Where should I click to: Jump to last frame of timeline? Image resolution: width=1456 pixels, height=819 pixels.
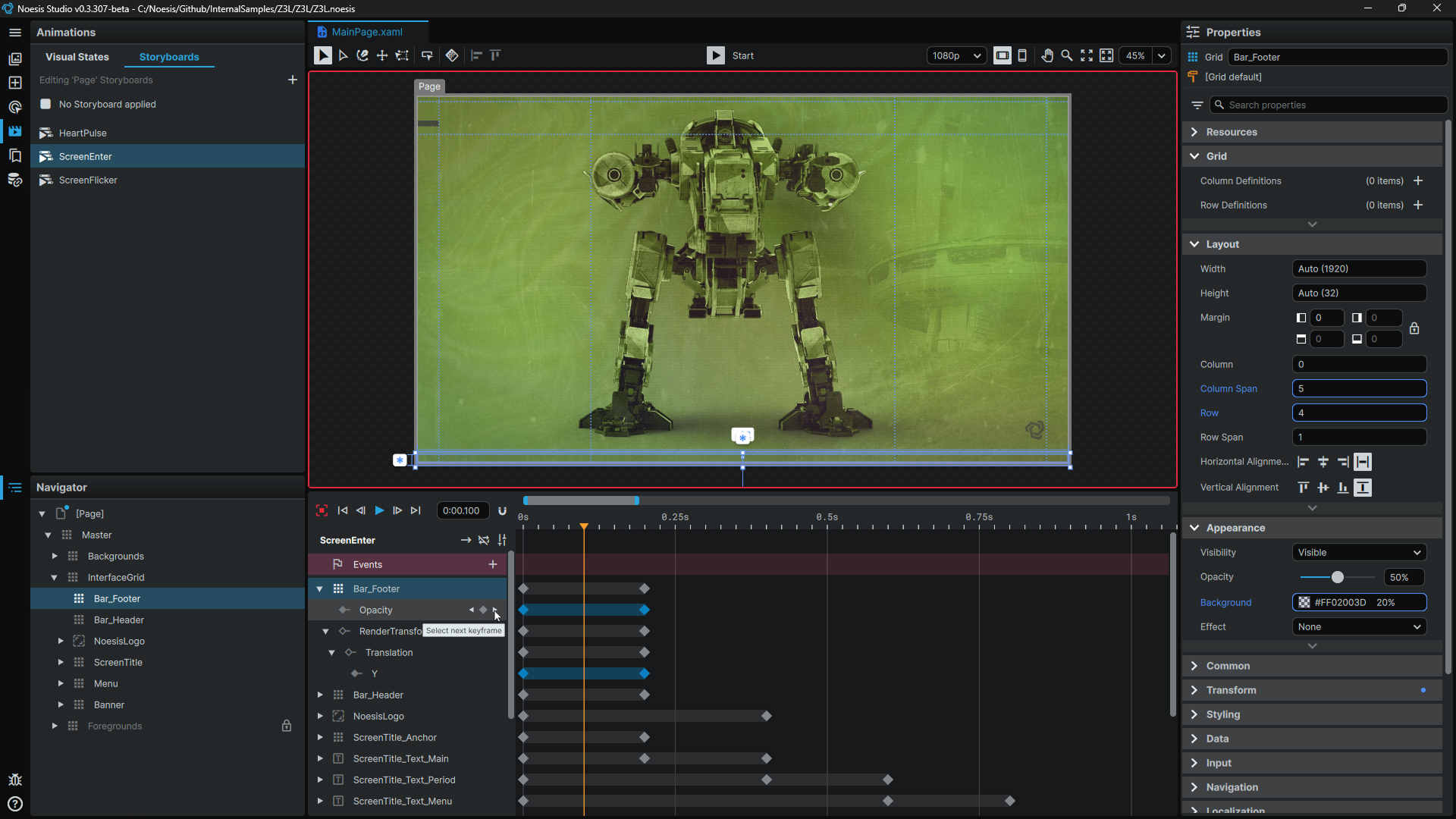coord(416,510)
